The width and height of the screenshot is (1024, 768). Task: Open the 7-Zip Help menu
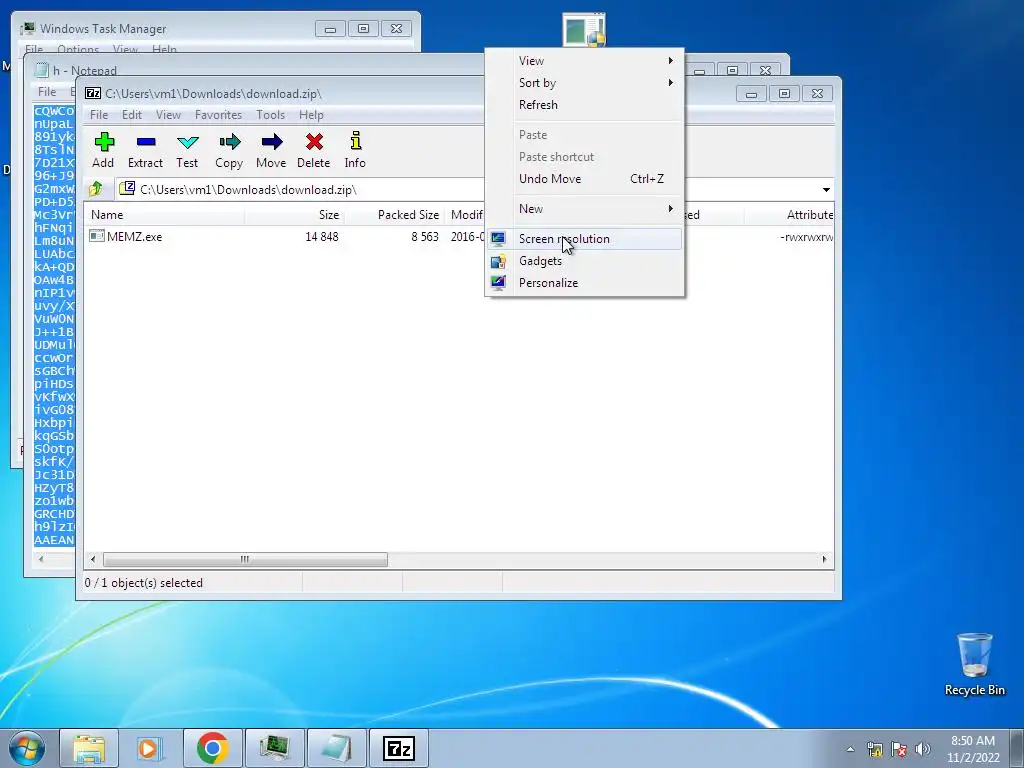(311, 115)
